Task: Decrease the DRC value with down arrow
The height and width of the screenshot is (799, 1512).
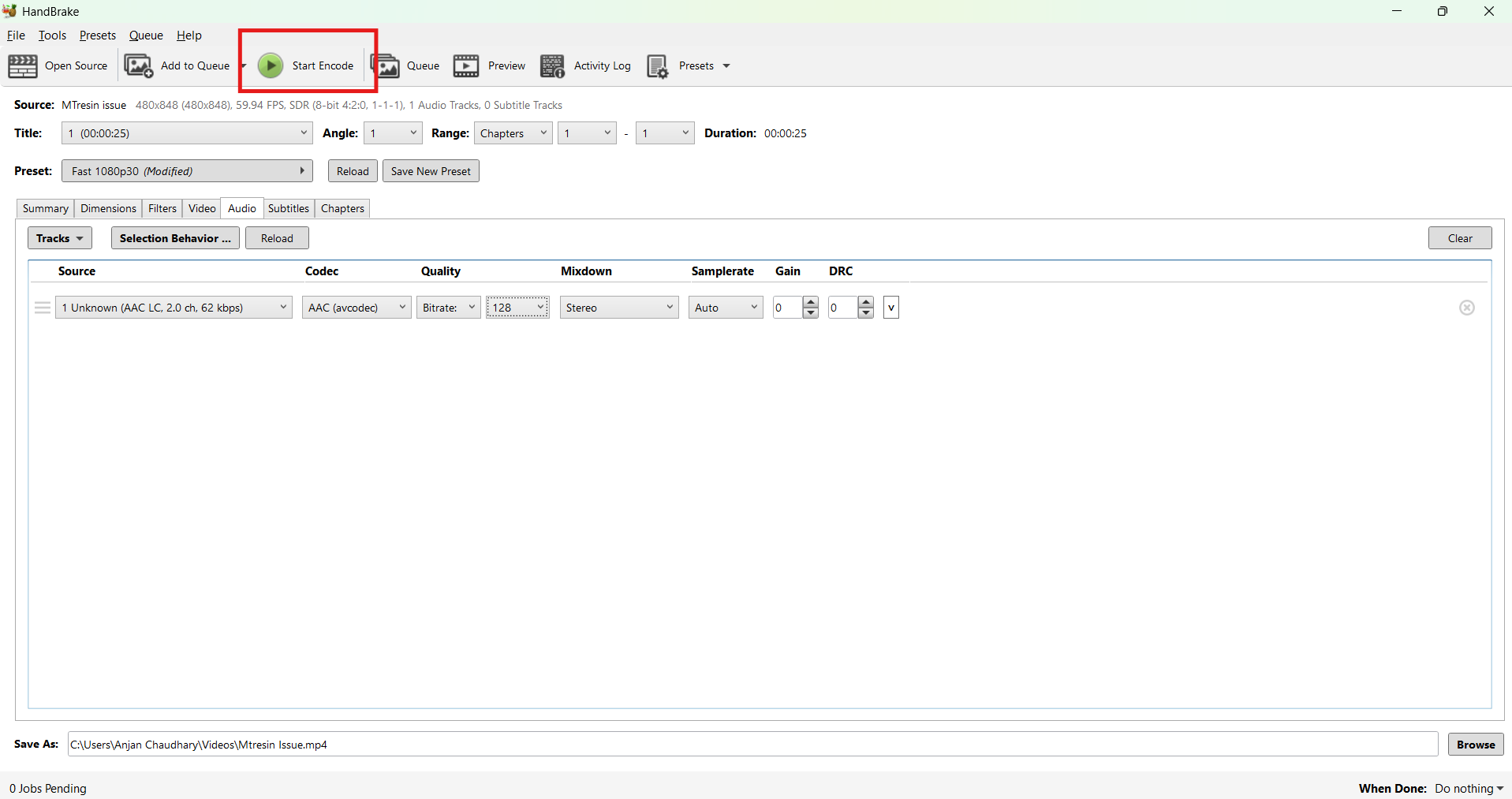Action: click(x=866, y=313)
